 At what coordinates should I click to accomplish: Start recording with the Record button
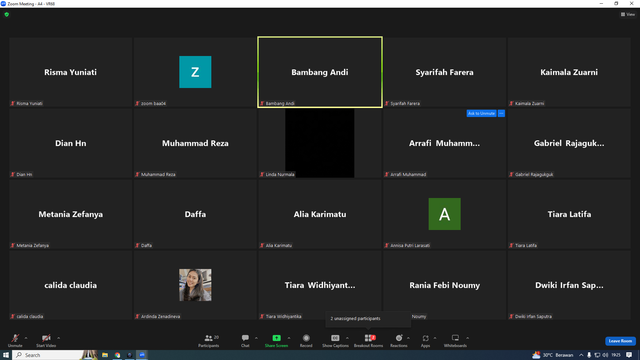click(x=306, y=340)
